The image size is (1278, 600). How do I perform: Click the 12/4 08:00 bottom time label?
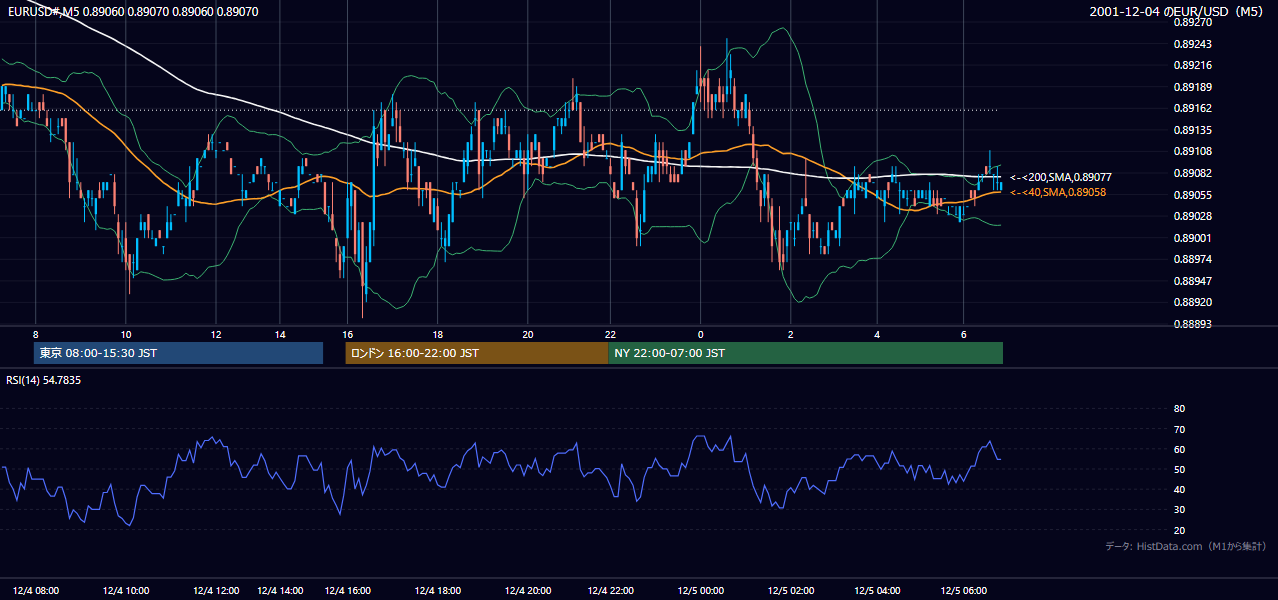click(35, 590)
